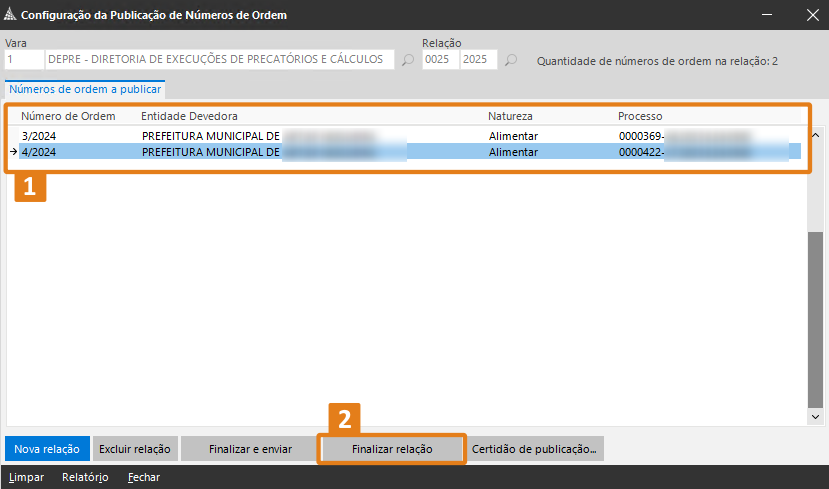Click the magnifier icon beside the Vara field
Image resolution: width=829 pixels, height=489 pixels.
(407, 60)
